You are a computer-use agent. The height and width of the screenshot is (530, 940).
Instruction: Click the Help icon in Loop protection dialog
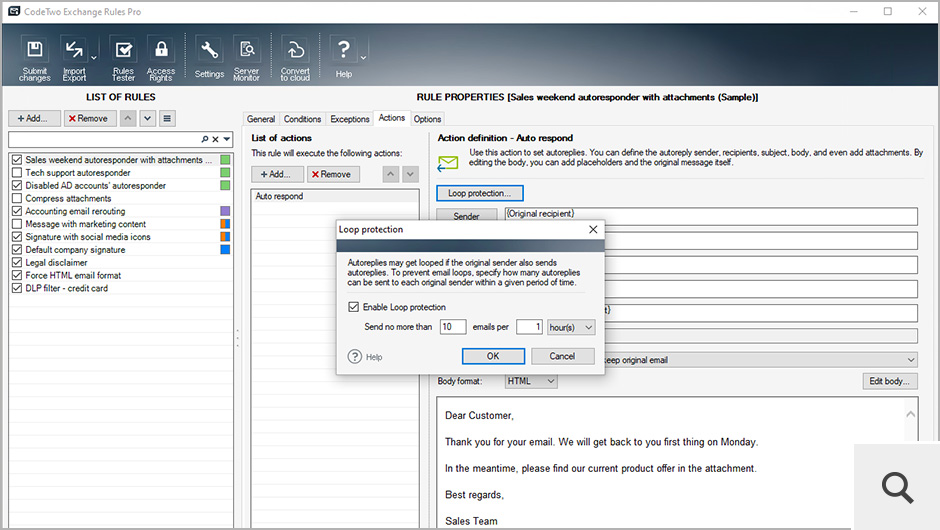[355, 357]
